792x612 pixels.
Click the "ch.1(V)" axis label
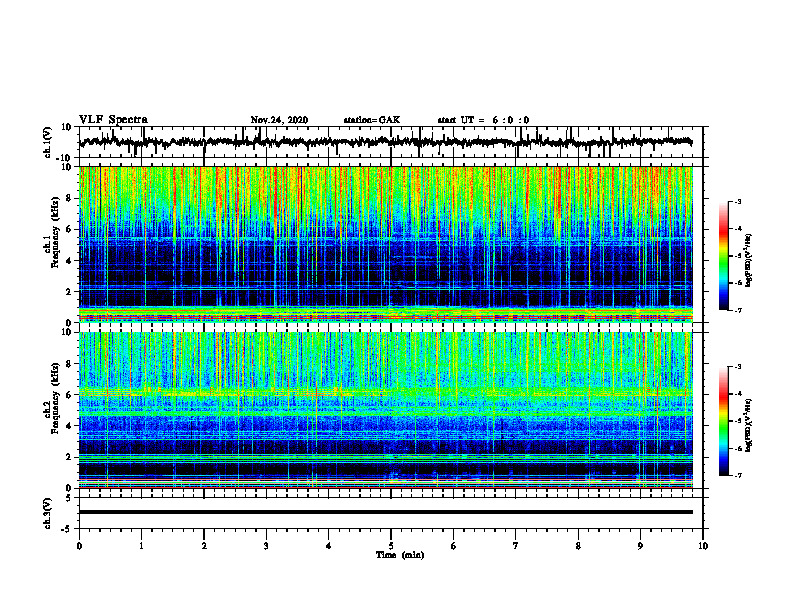[48, 142]
